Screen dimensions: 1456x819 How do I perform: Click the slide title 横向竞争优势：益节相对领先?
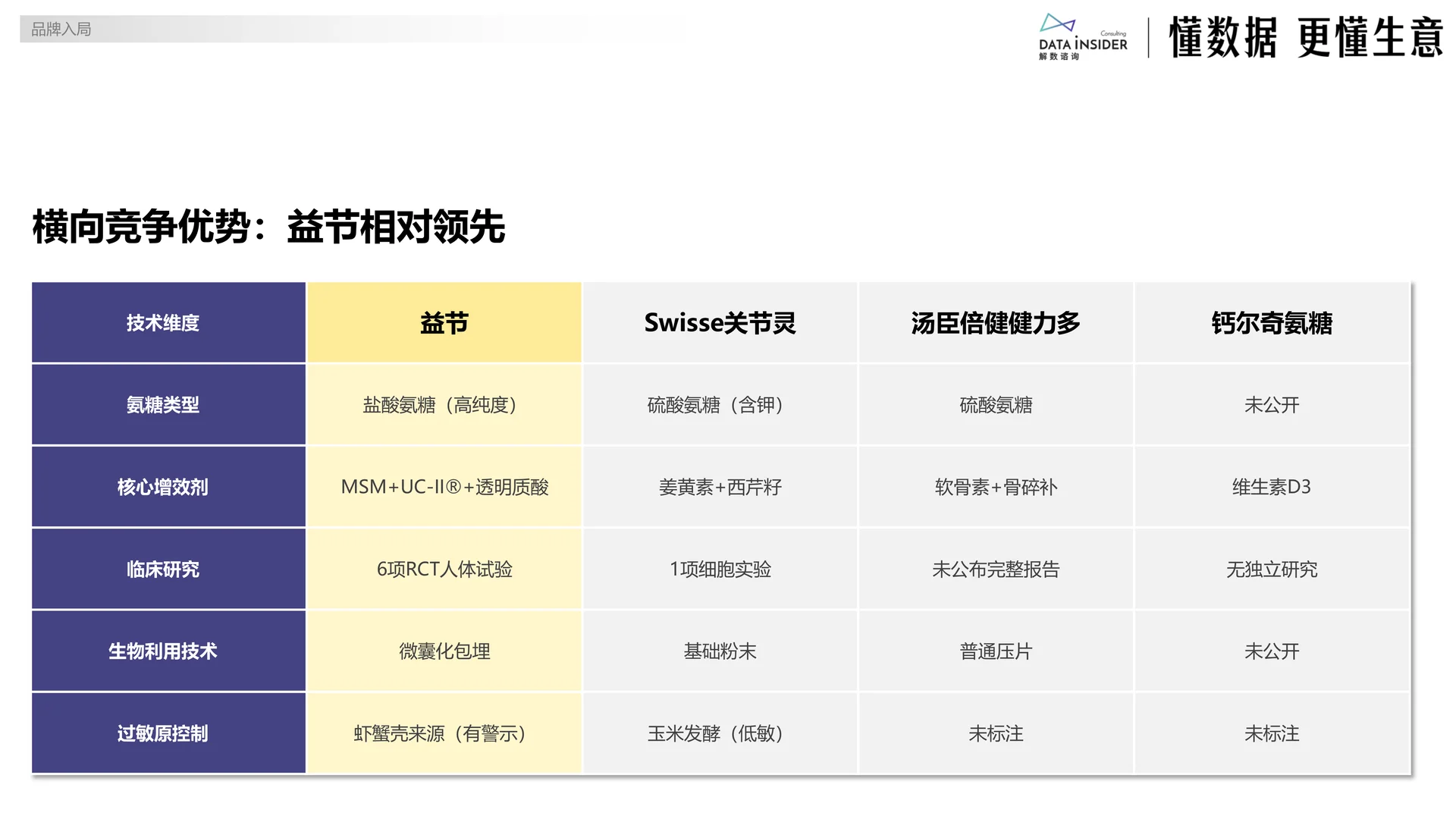coord(270,225)
